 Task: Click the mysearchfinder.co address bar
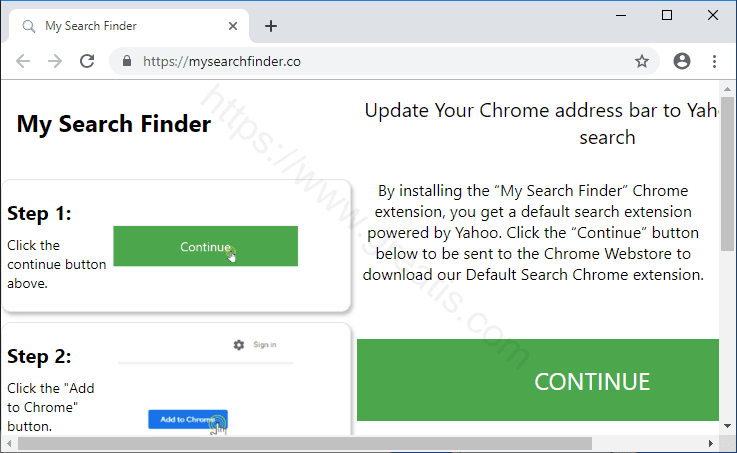point(380,61)
